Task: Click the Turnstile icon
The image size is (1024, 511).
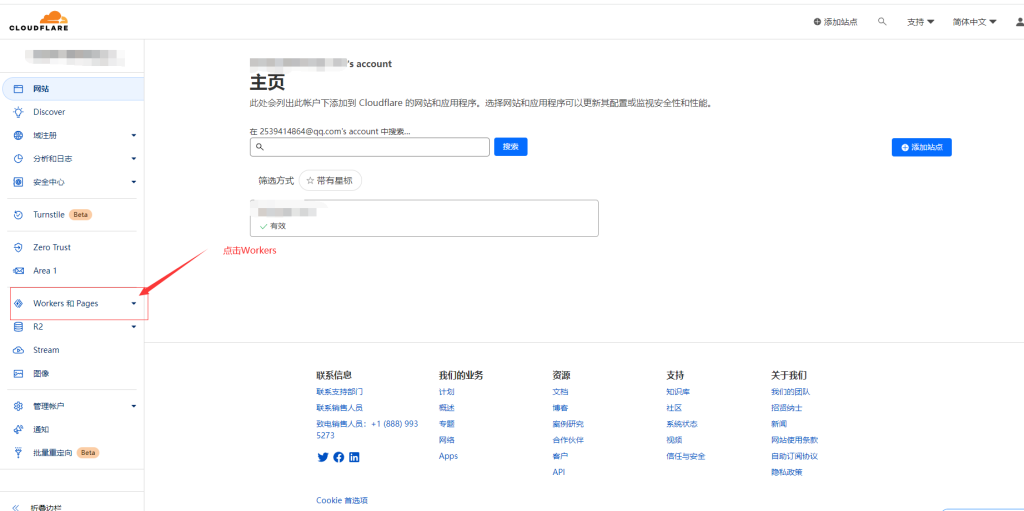Action: tap(19, 214)
